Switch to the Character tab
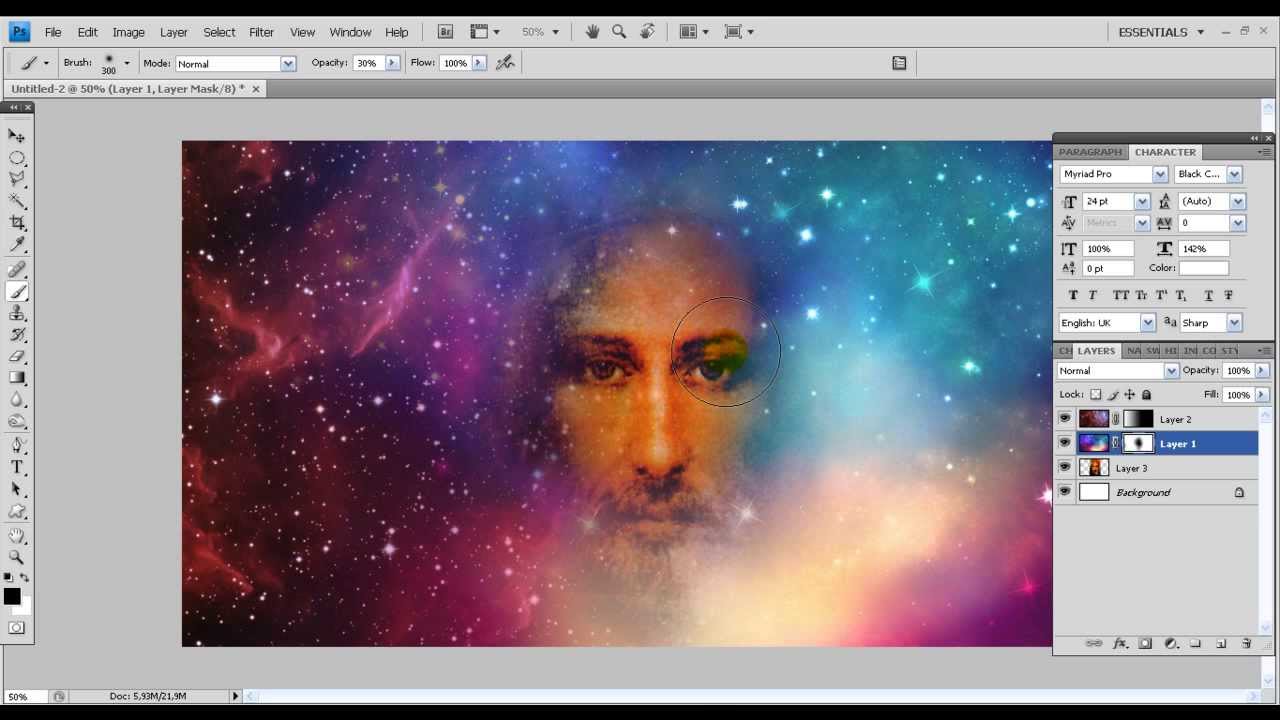 point(1165,152)
